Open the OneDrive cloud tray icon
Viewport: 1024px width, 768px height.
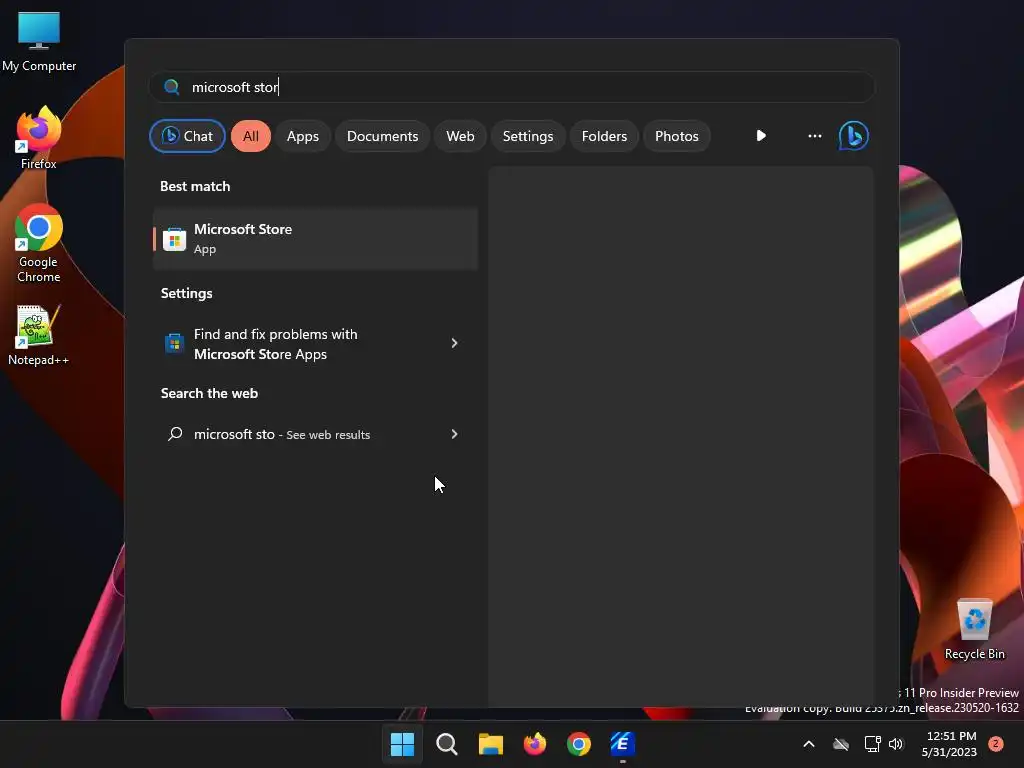841,744
